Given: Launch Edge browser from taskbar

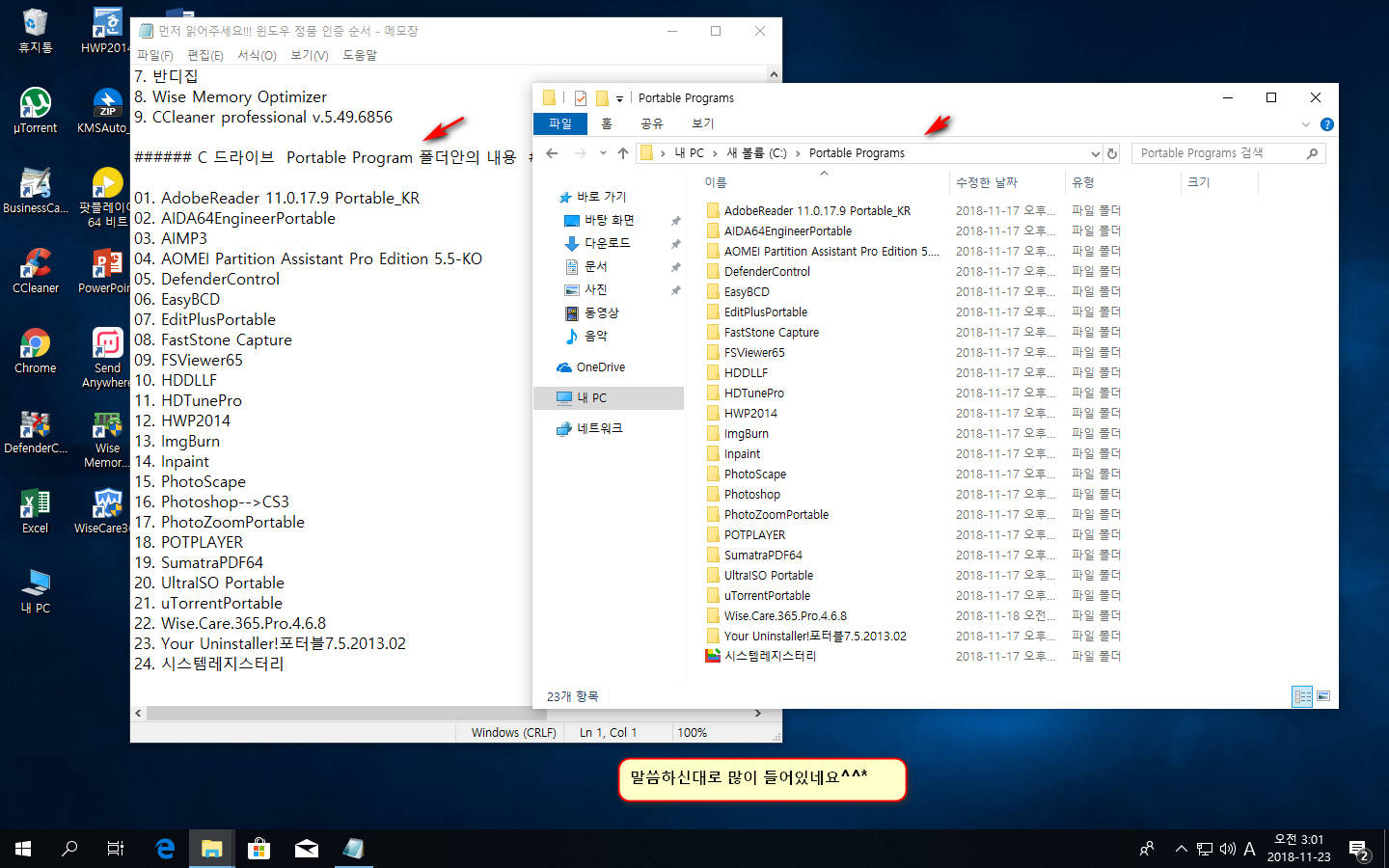Looking at the screenshot, I should pos(165,849).
